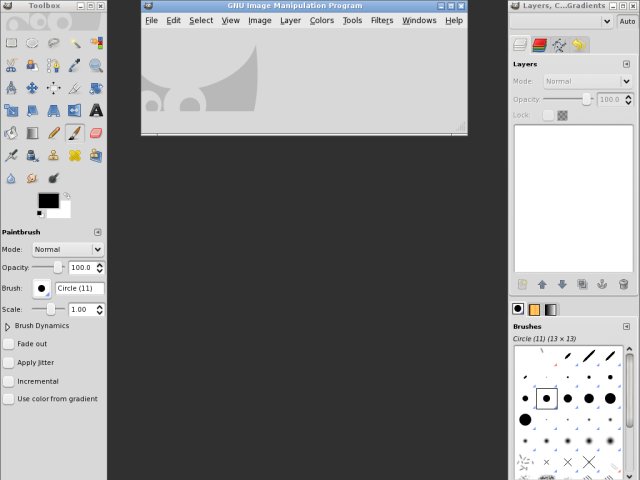Screen dimensions: 640x480
Task: Select the Zoom magnifier tool
Action: click(97, 65)
